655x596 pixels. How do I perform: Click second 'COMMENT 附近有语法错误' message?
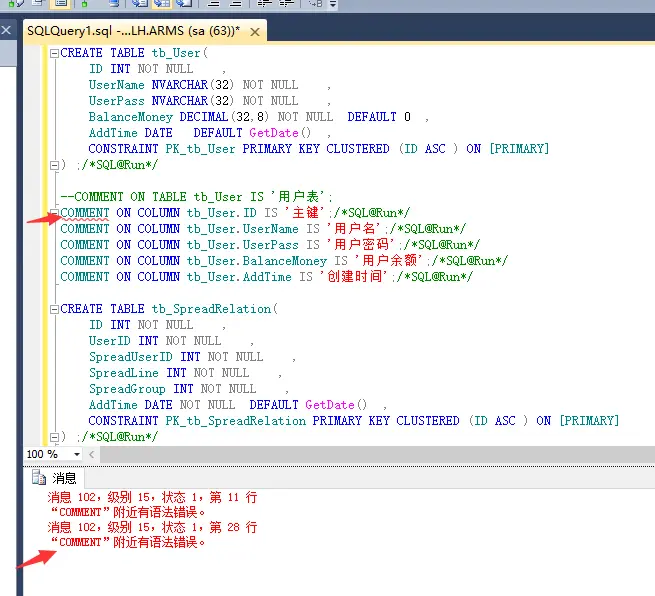[x=127, y=542]
